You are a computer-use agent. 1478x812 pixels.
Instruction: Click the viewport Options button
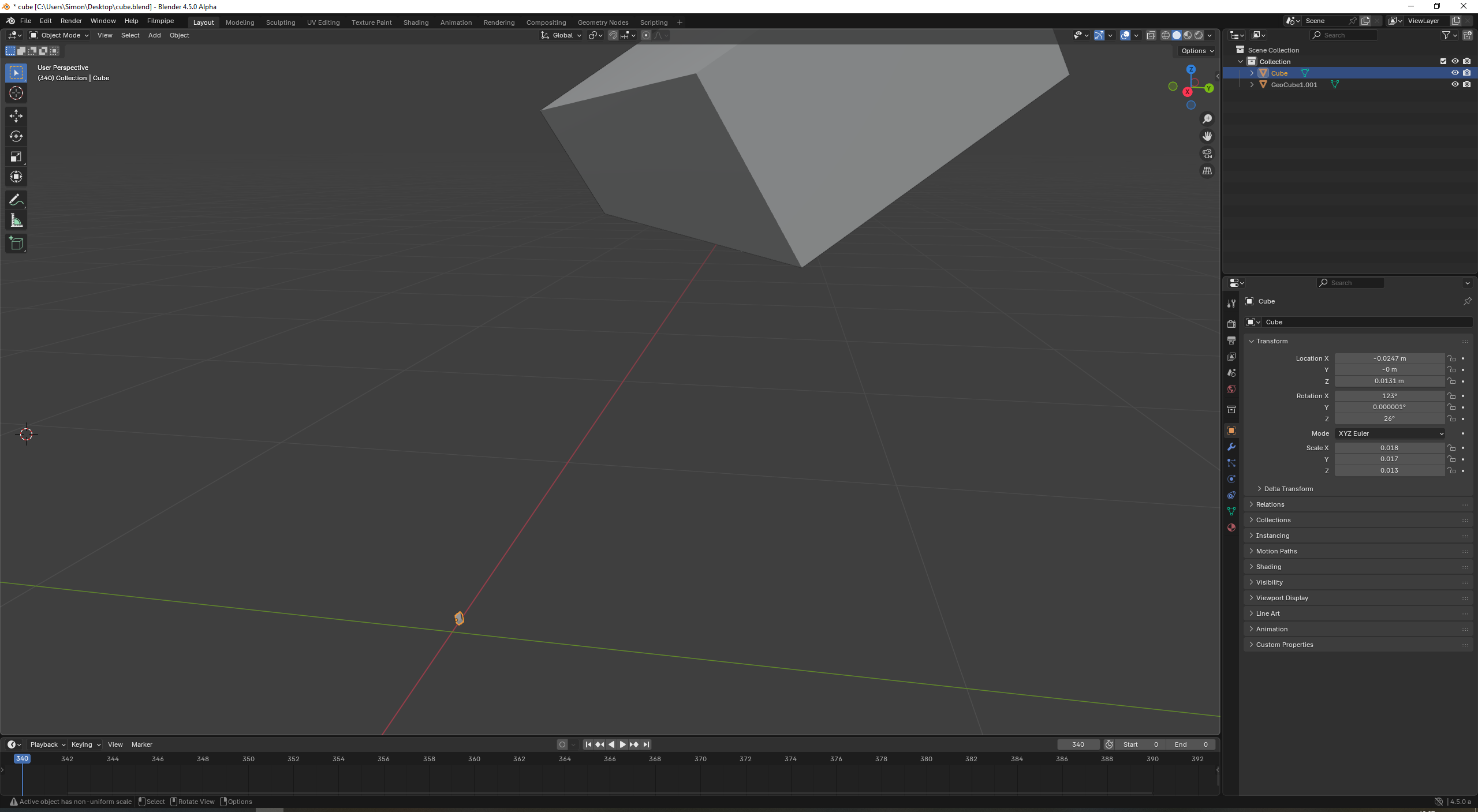tap(1197, 51)
